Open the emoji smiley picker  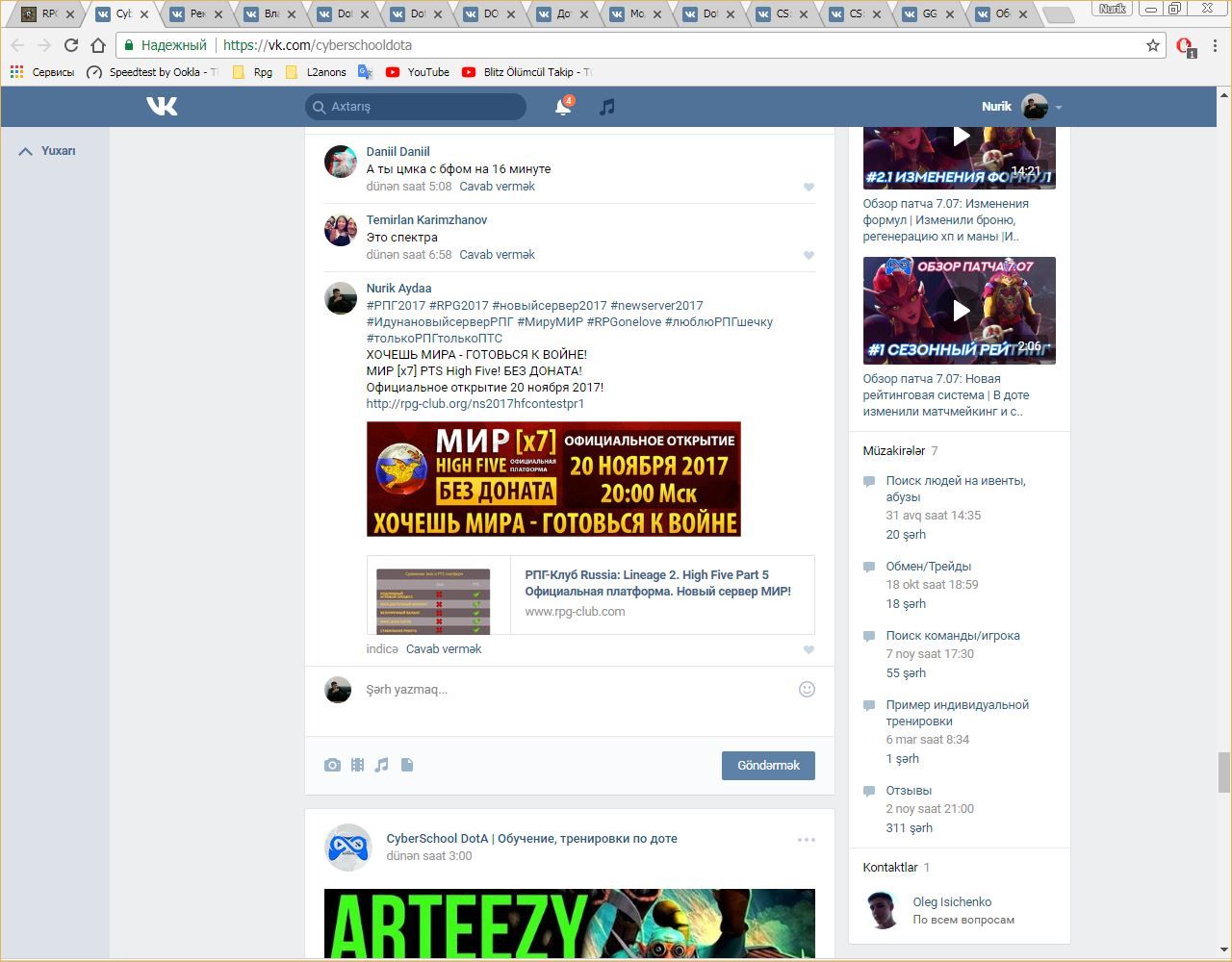[x=807, y=689]
